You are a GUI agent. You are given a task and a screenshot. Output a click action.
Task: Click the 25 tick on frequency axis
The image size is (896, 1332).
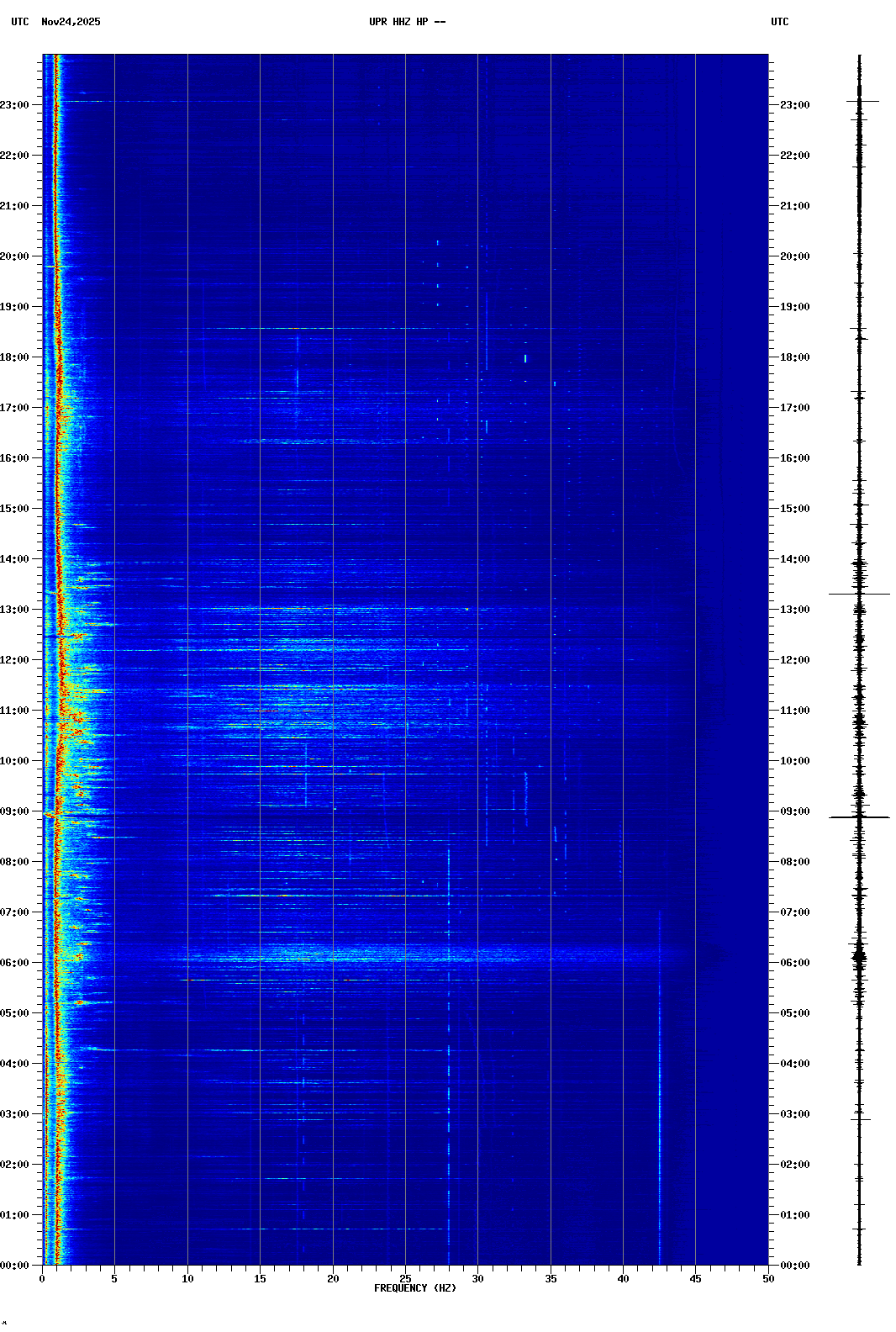click(405, 1278)
